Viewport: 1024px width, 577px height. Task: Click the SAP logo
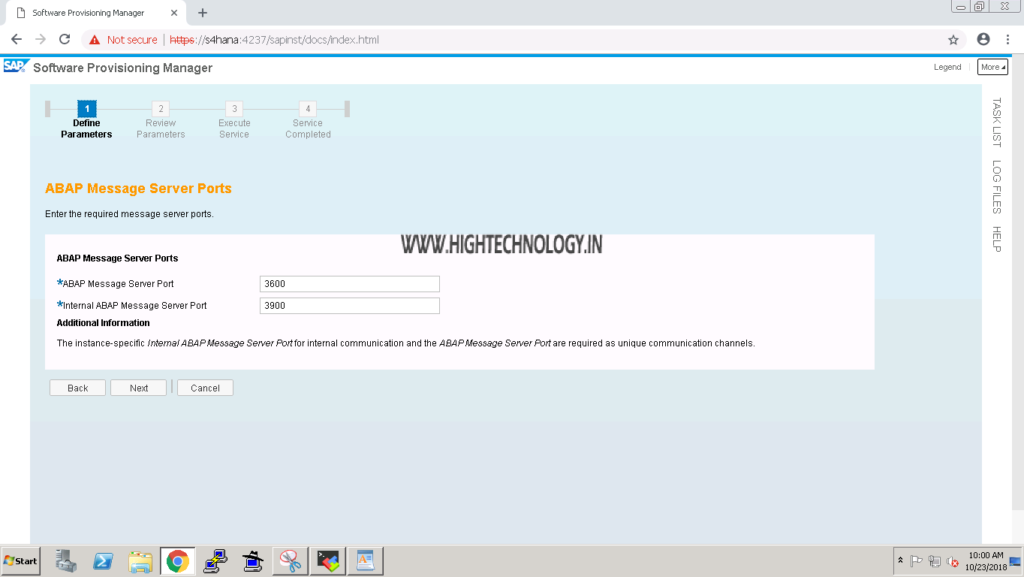click(x=15, y=67)
